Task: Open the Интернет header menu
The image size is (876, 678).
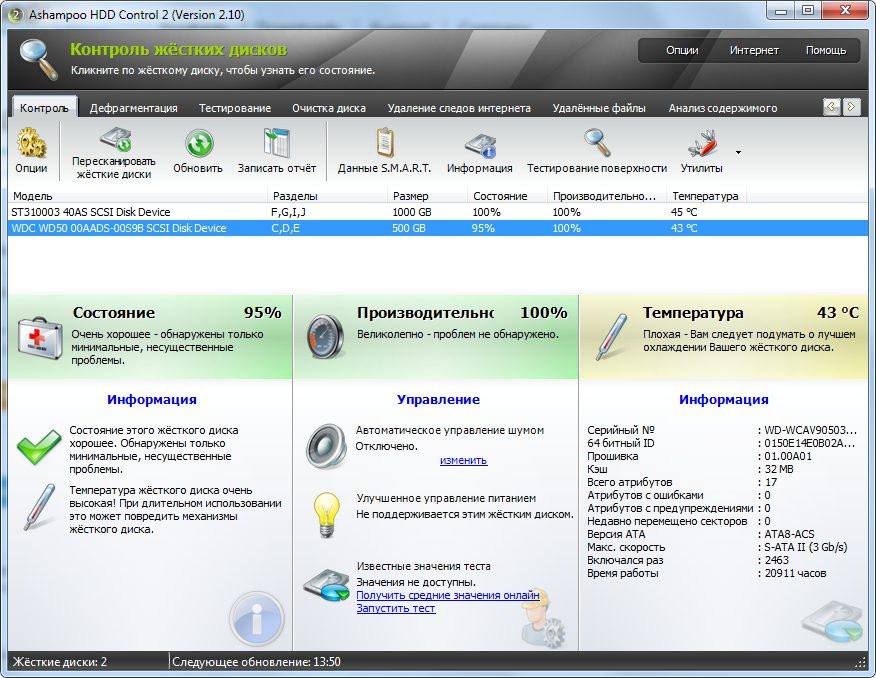Action: pos(754,50)
